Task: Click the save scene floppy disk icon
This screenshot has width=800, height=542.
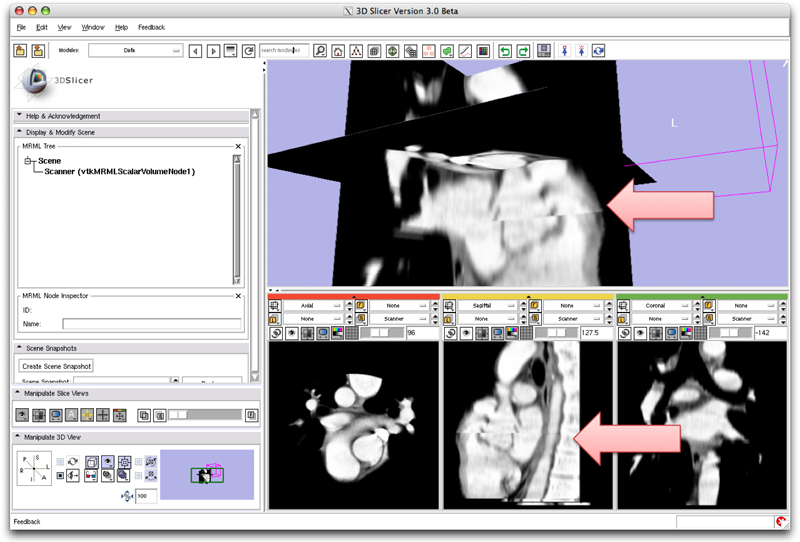Action: (x=544, y=50)
